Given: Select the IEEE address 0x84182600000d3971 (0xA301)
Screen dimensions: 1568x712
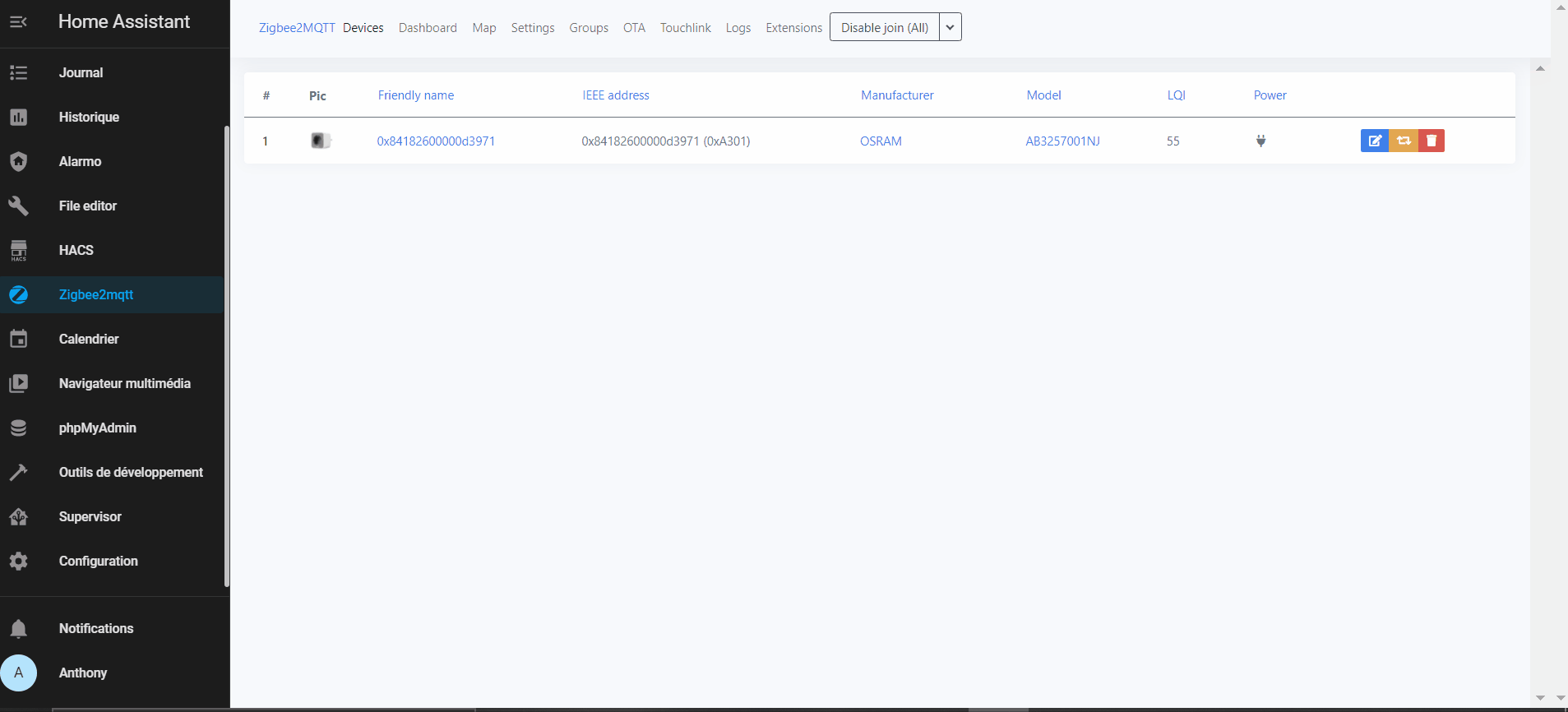Looking at the screenshot, I should [x=666, y=141].
